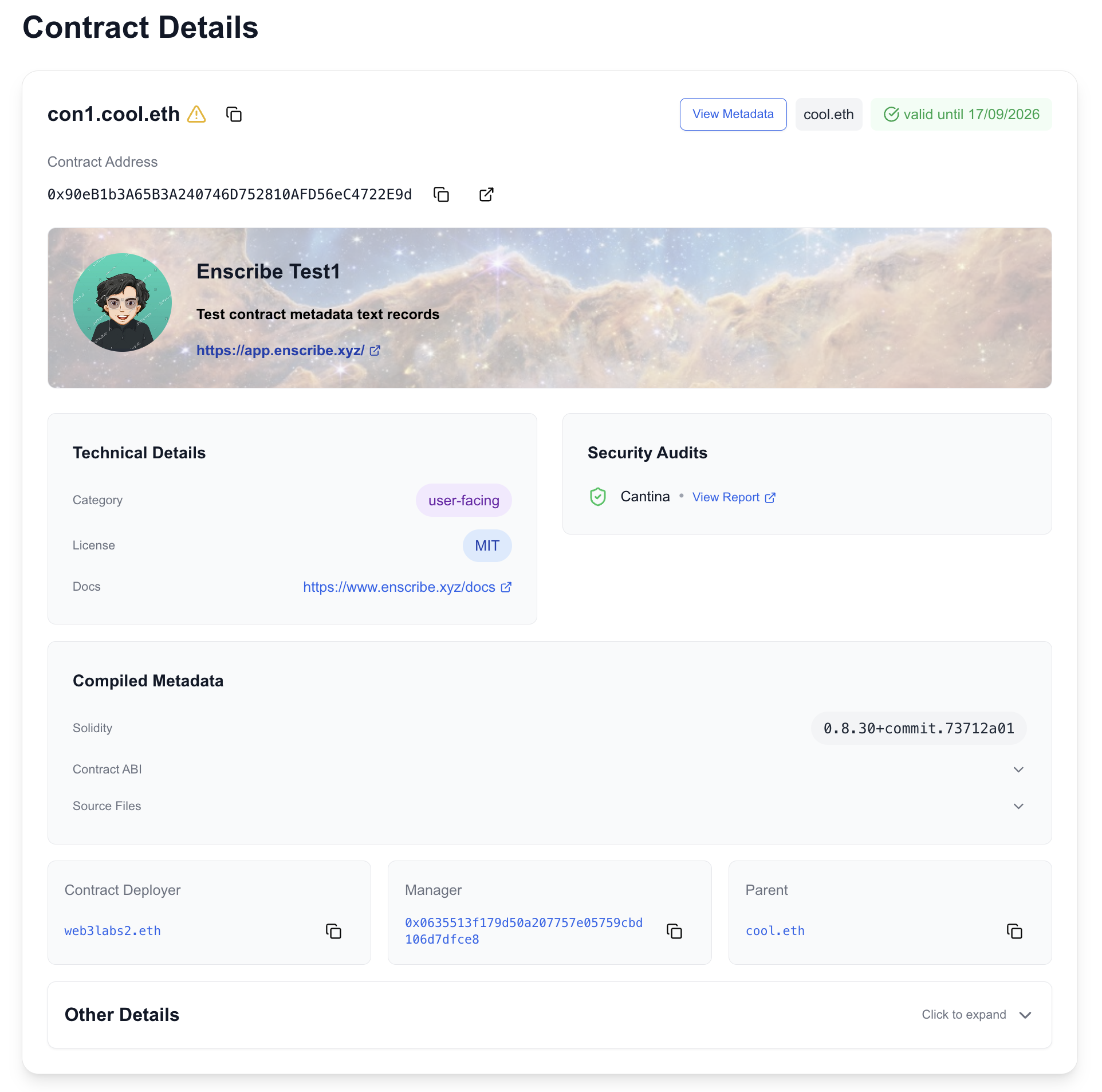Open the Cantina audit report
This screenshot has width=1102, height=1092.
[726, 497]
